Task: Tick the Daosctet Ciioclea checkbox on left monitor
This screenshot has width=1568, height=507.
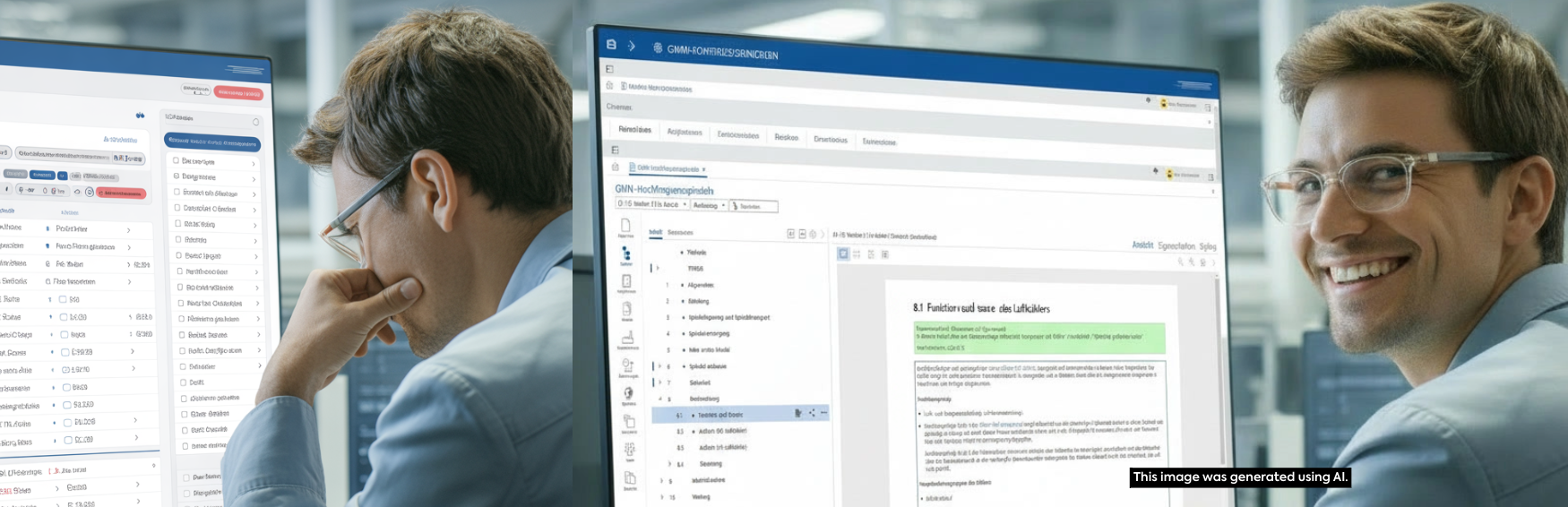Action: click(x=177, y=208)
